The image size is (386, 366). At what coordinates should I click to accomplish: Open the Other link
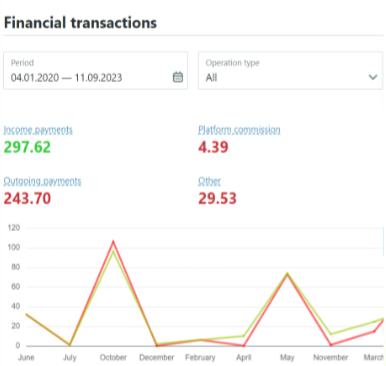209,182
